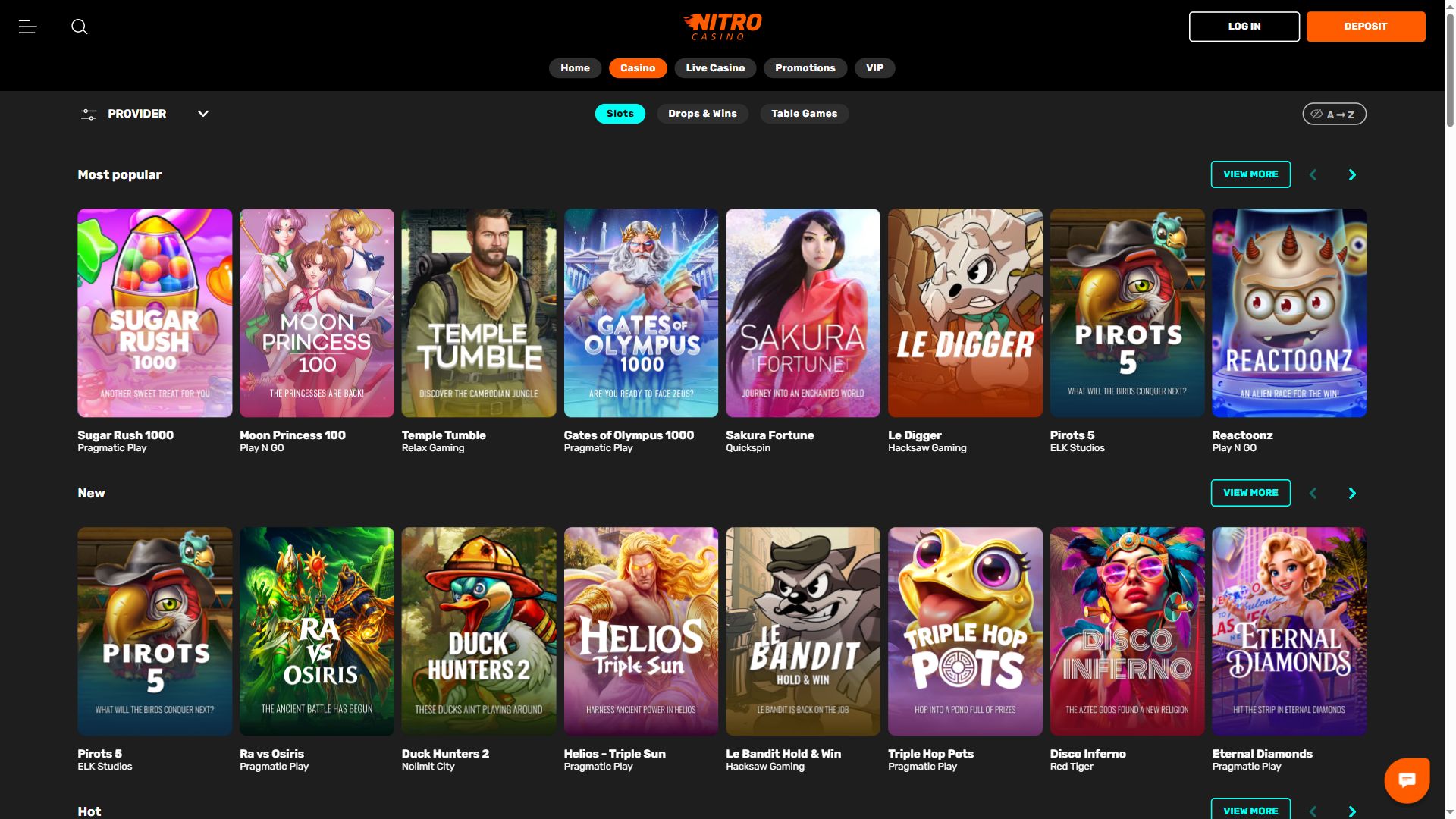Open Triple Hop Pots game thumbnail
1456x819 pixels.
965,632
